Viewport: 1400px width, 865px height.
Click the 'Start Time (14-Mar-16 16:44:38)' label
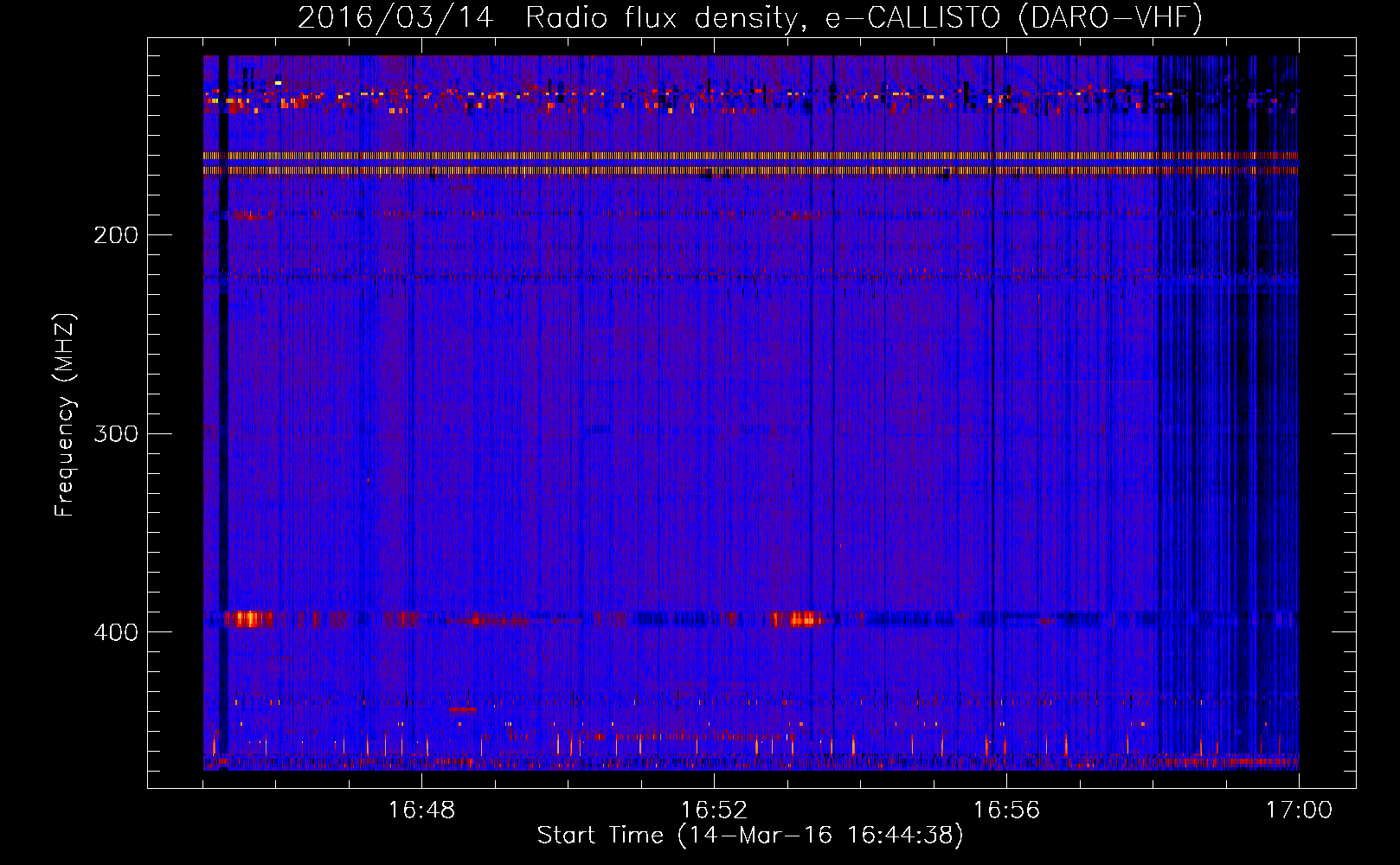750,836
